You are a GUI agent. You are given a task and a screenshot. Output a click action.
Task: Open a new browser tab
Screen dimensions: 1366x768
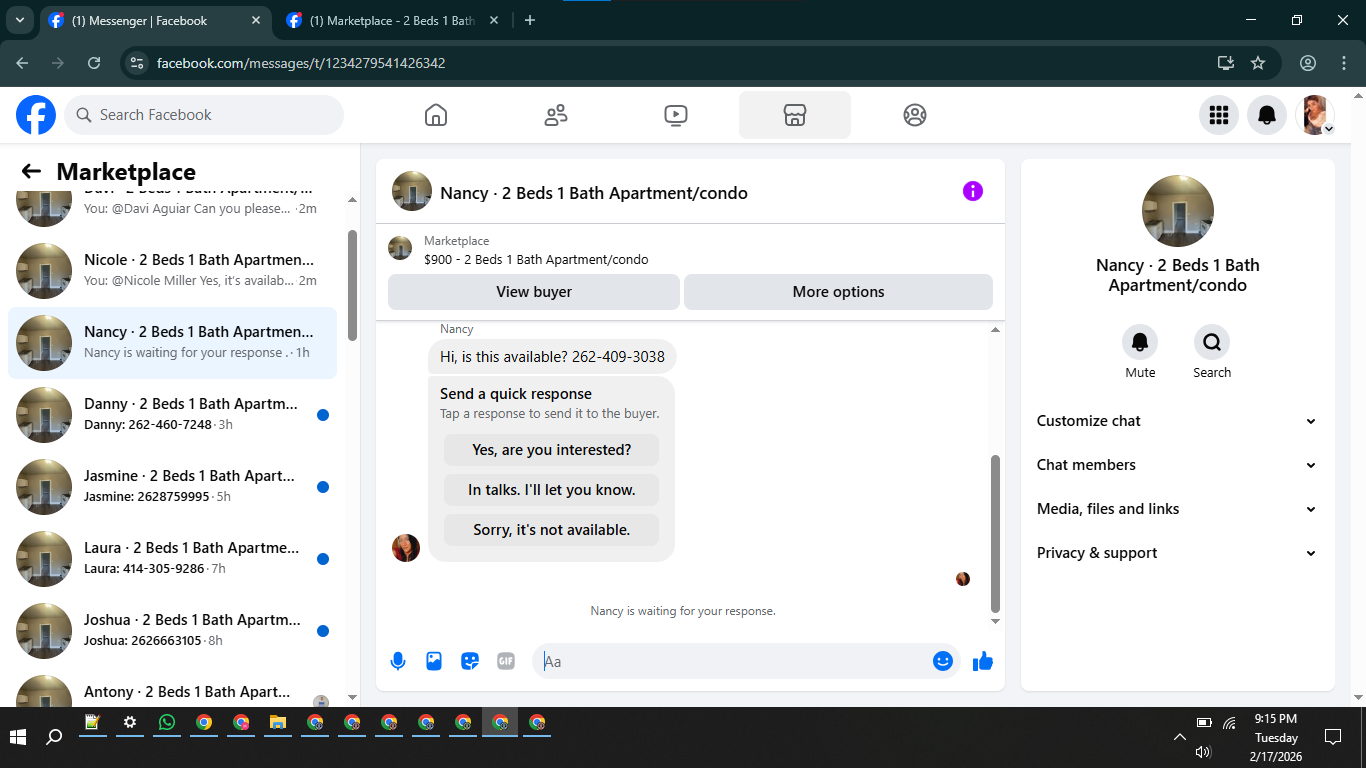point(530,20)
